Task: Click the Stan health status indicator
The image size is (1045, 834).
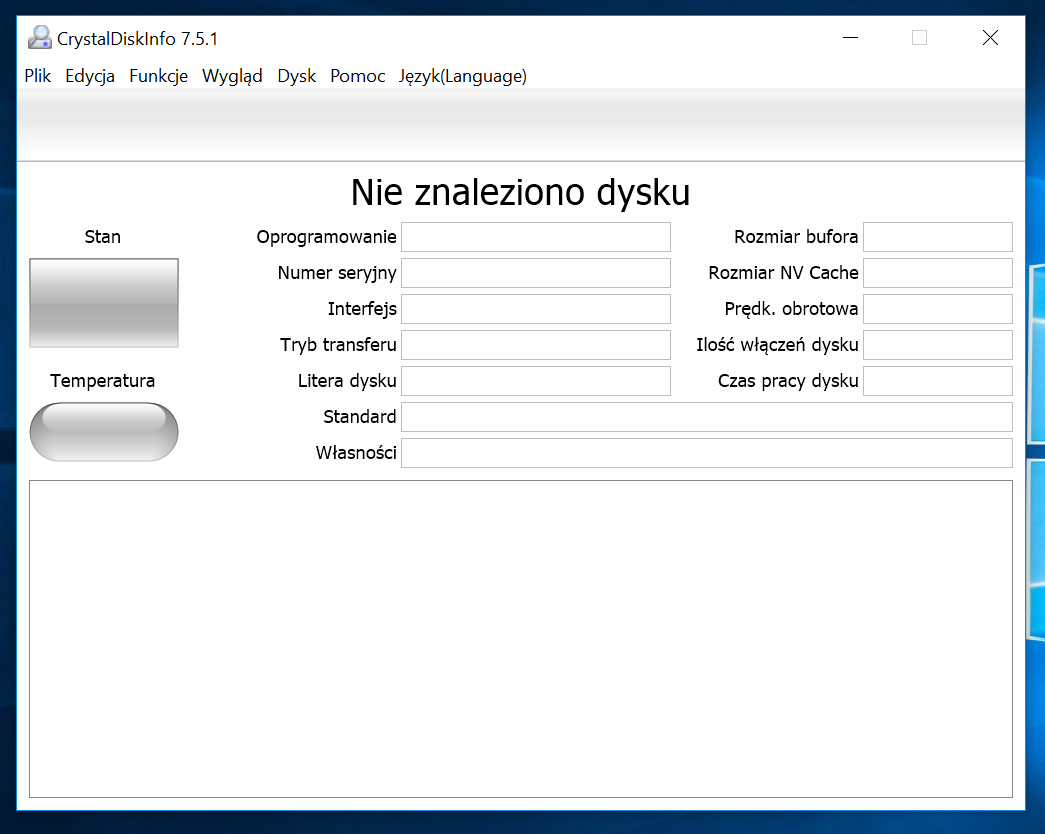Action: pos(103,302)
